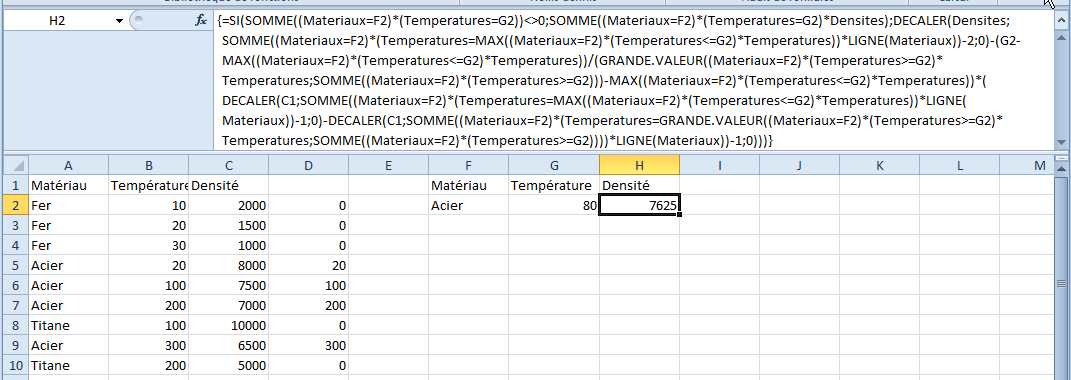Select cell A8 containing Titane
Viewport: 1071px width, 380px height.
click(x=68, y=325)
